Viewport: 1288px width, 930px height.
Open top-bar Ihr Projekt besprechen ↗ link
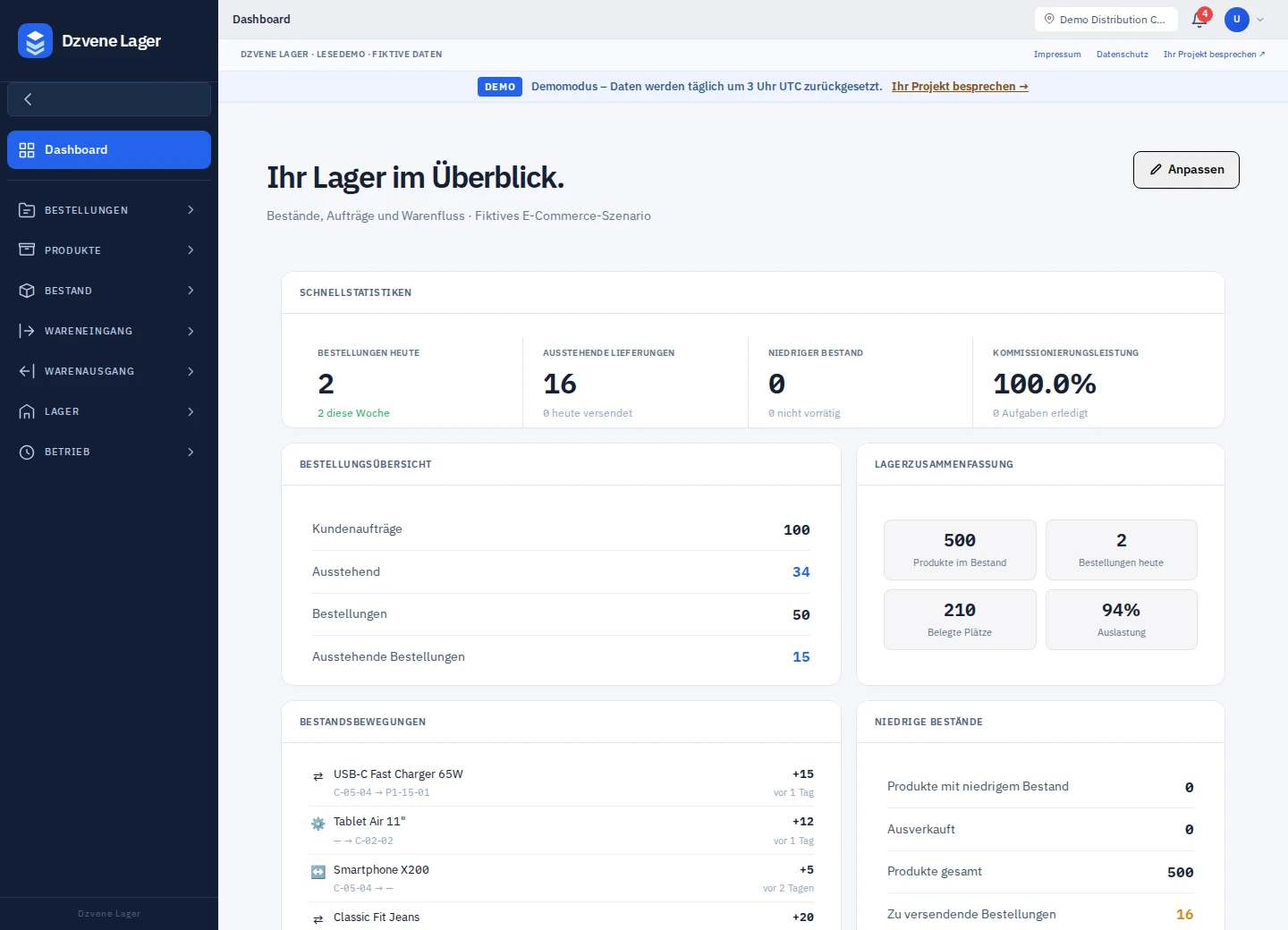coord(1215,55)
